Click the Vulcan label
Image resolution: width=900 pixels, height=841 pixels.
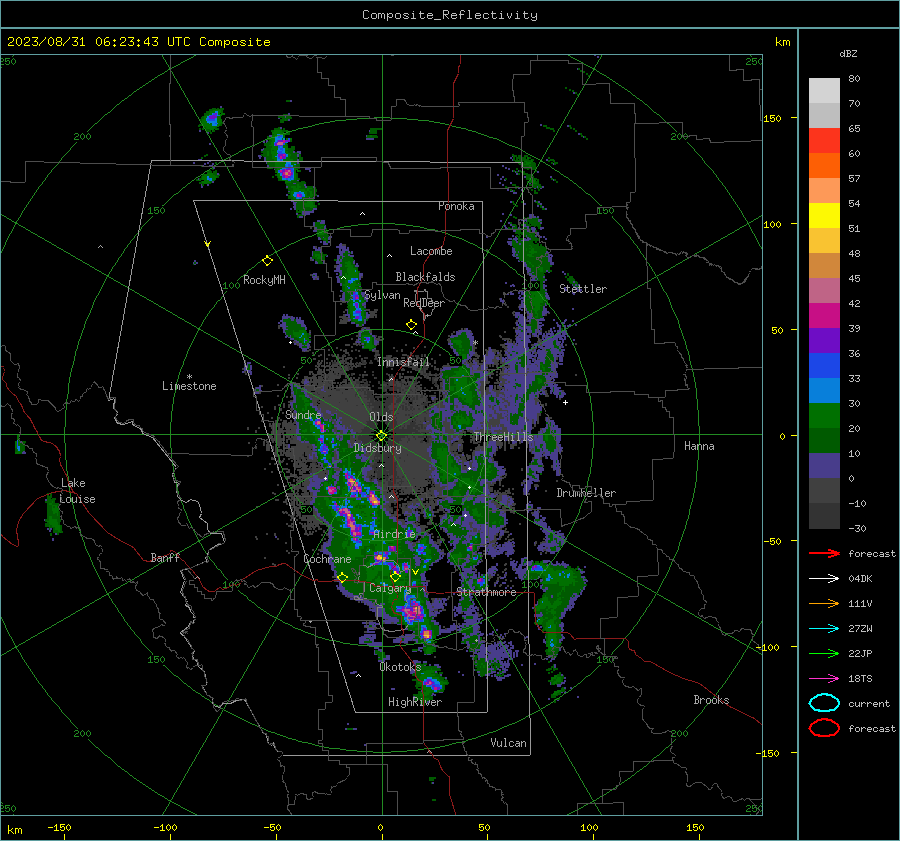click(x=508, y=743)
